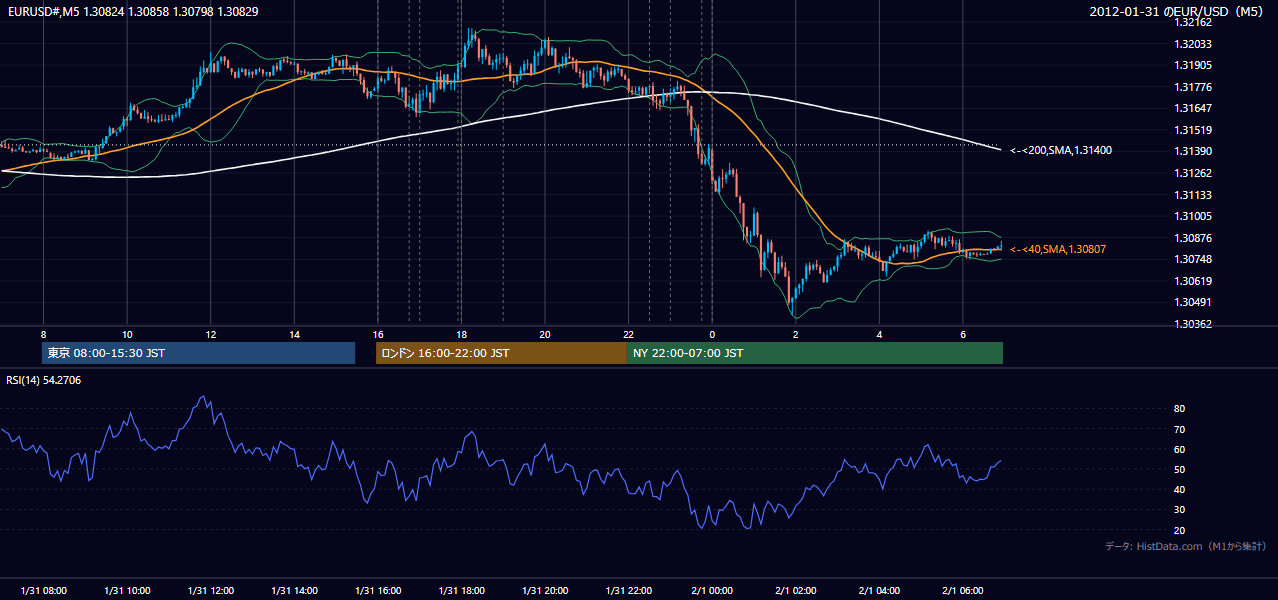Click price axis value 1.31776
The image size is (1278, 600).
1192,87
